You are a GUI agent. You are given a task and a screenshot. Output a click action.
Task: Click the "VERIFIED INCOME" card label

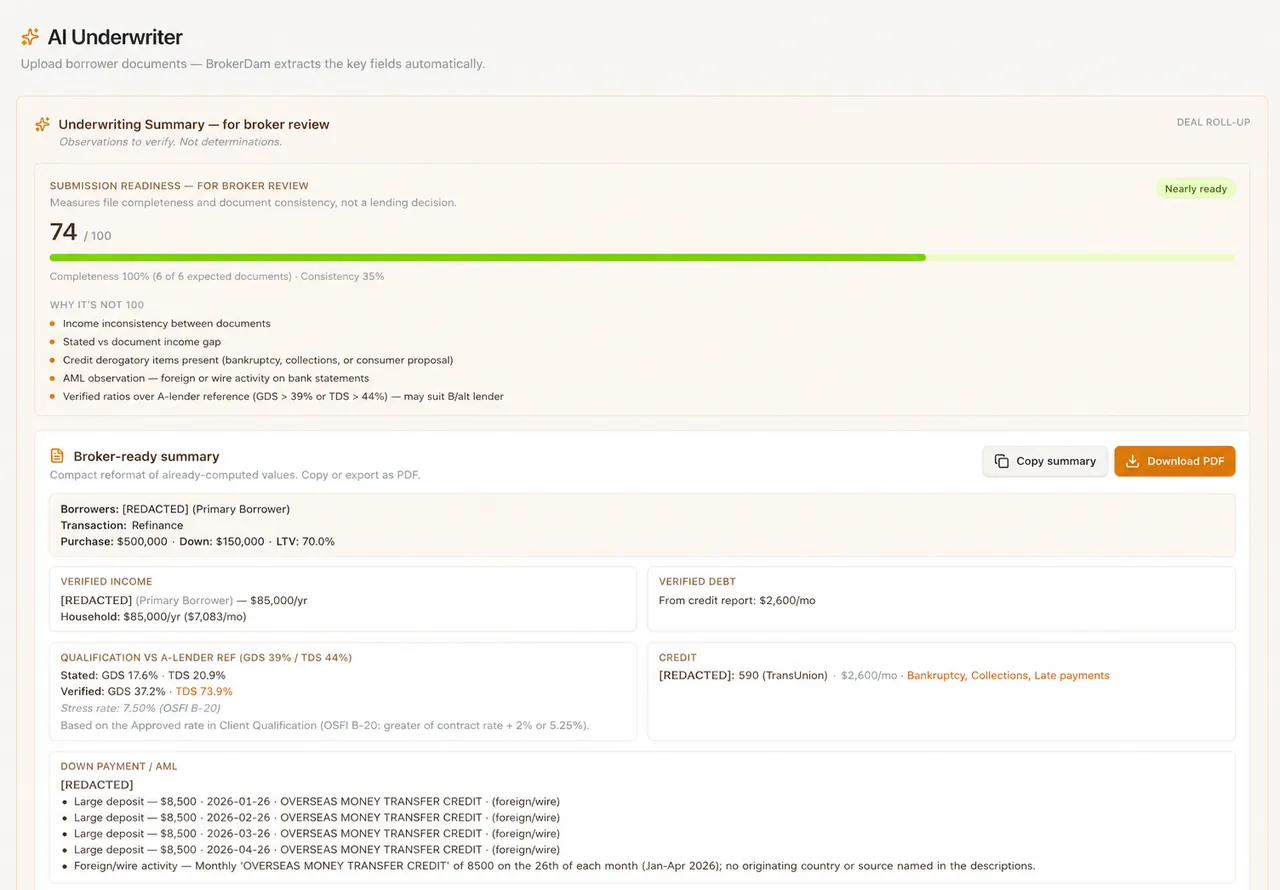[x=106, y=581]
